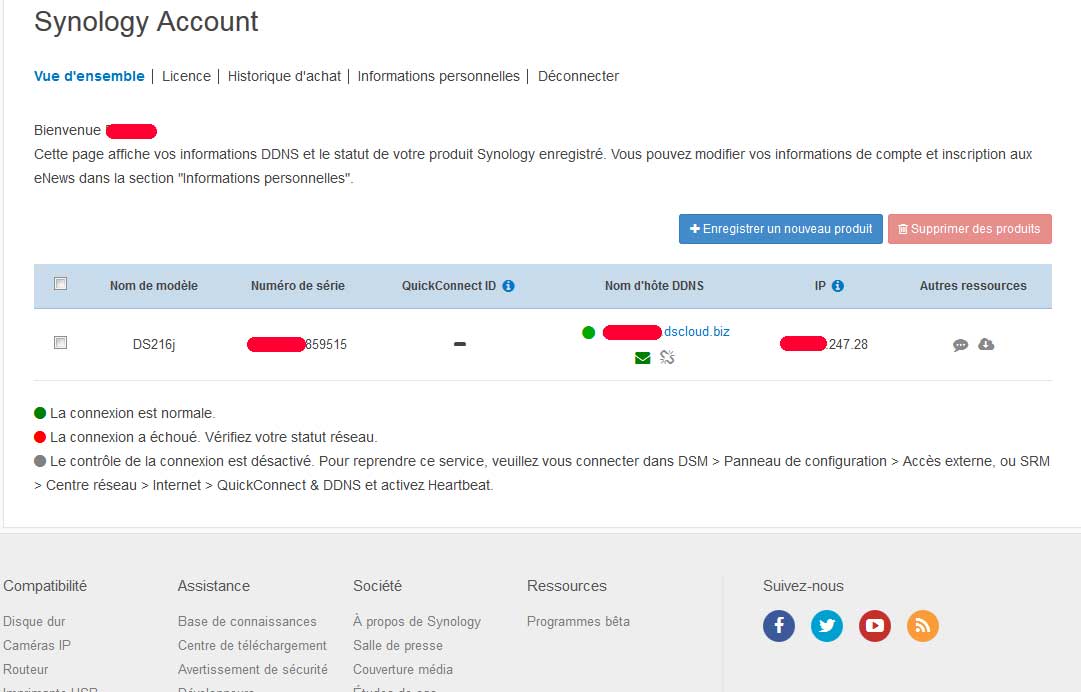The width and height of the screenshot is (1081, 692).
Task: Click the green envelope icon under DDNS hostname
Action: click(643, 358)
